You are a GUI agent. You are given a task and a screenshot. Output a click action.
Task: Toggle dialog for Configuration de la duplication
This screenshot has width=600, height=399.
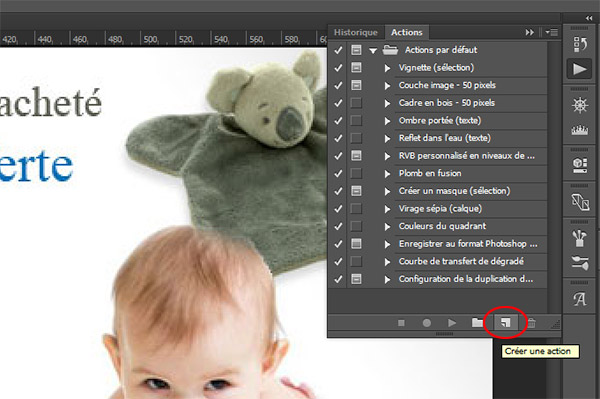(356, 279)
